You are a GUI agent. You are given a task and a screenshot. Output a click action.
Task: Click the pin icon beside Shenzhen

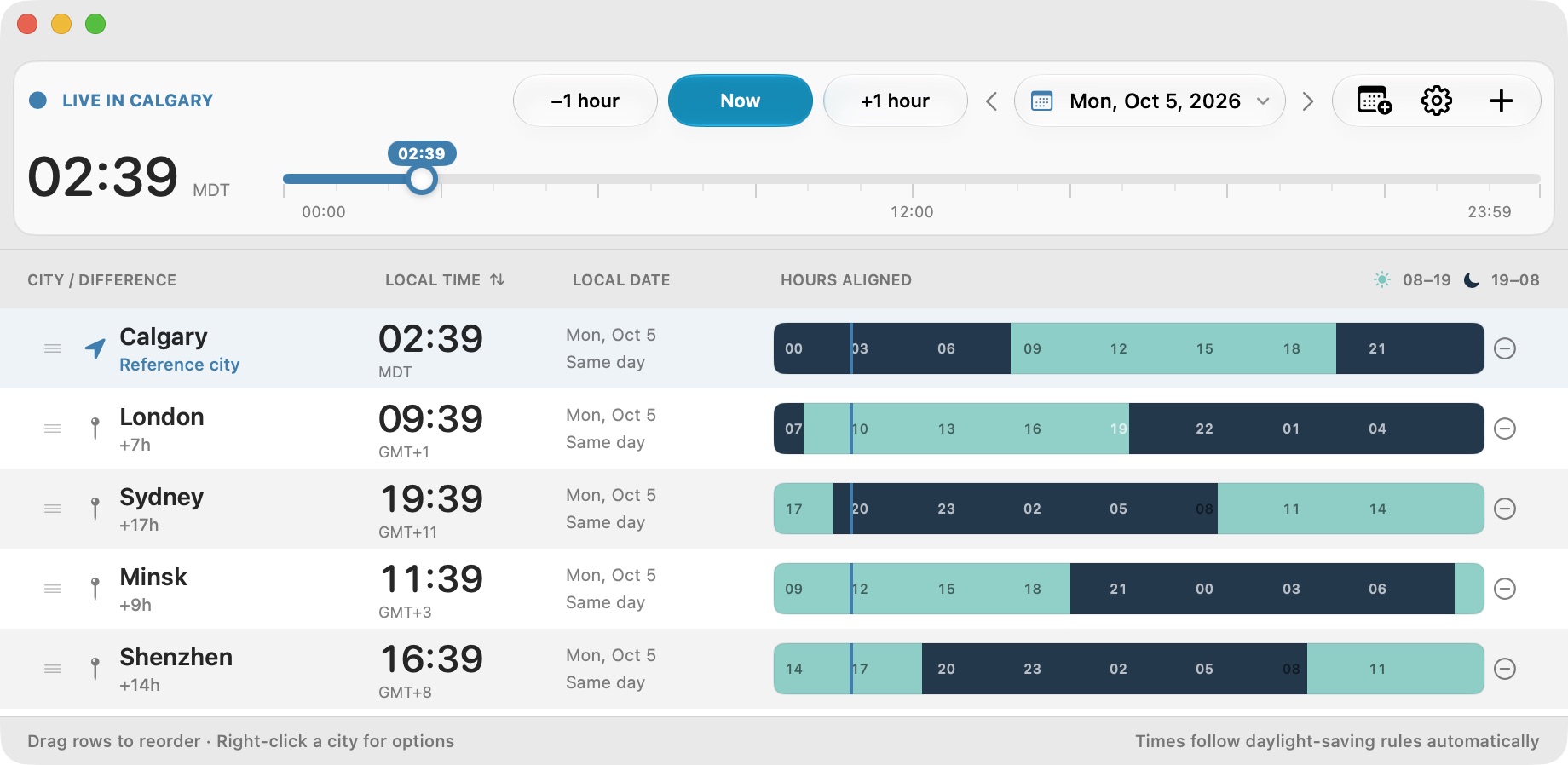click(95, 669)
